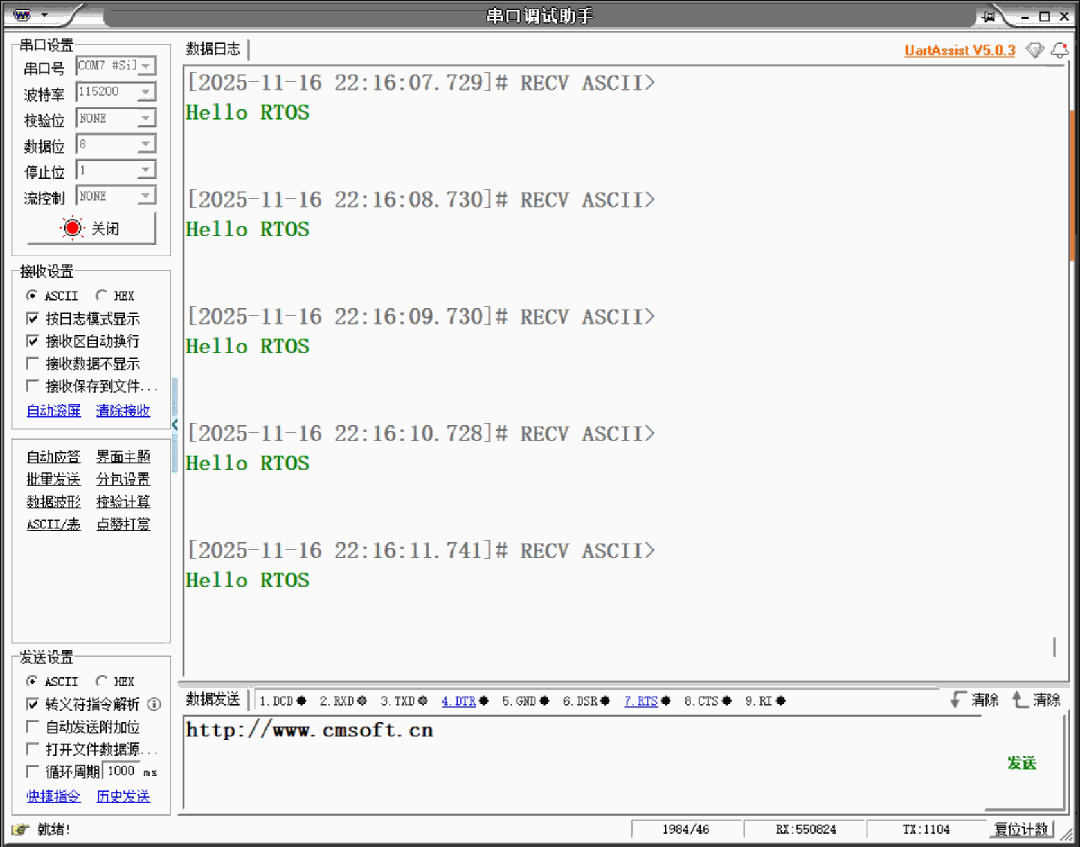
Task: Enable the 接收数据不显示 checkbox
Action: point(32,364)
